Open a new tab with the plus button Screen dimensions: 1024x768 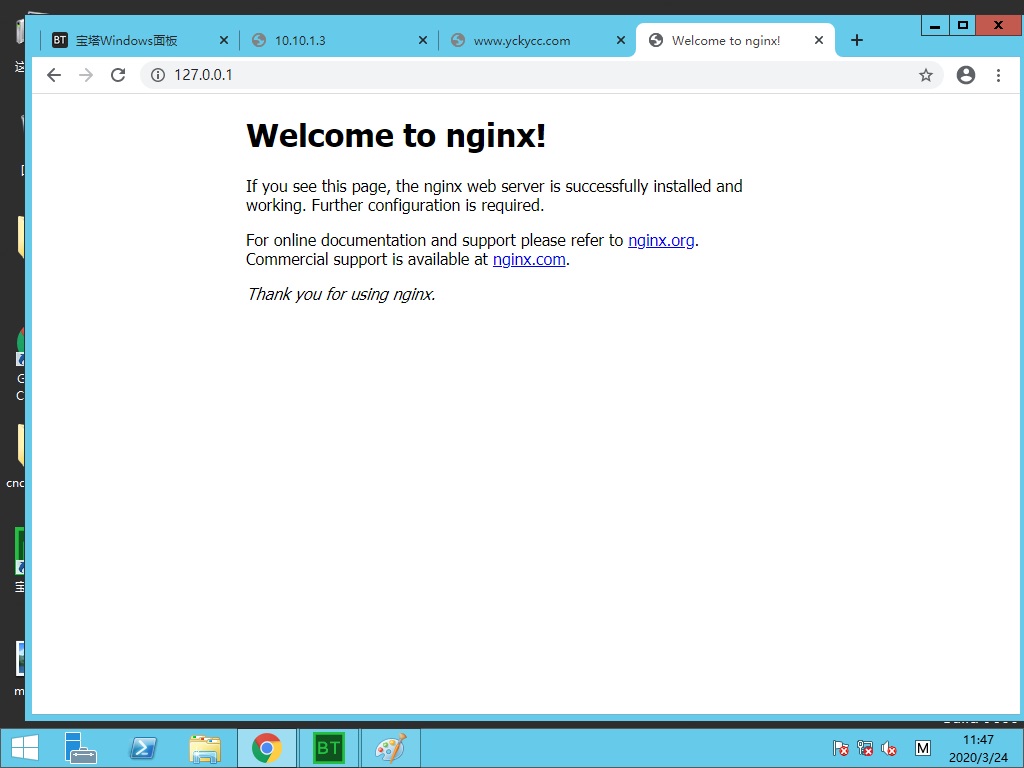point(857,40)
